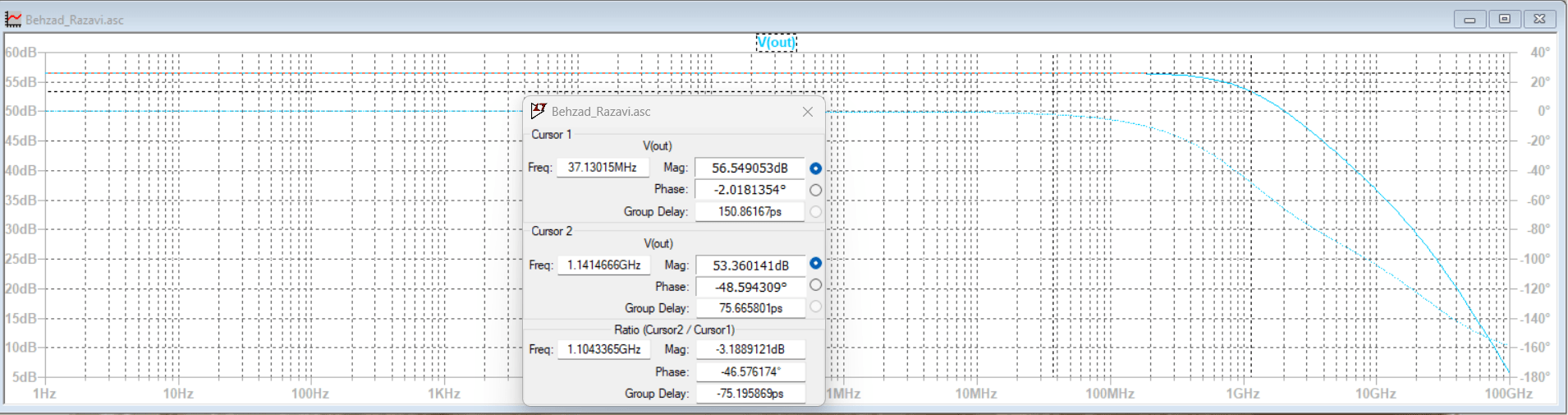Click Cursor 1 Phase field -2.0181354°
Screen dimensions: 1568x415
pos(750,190)
